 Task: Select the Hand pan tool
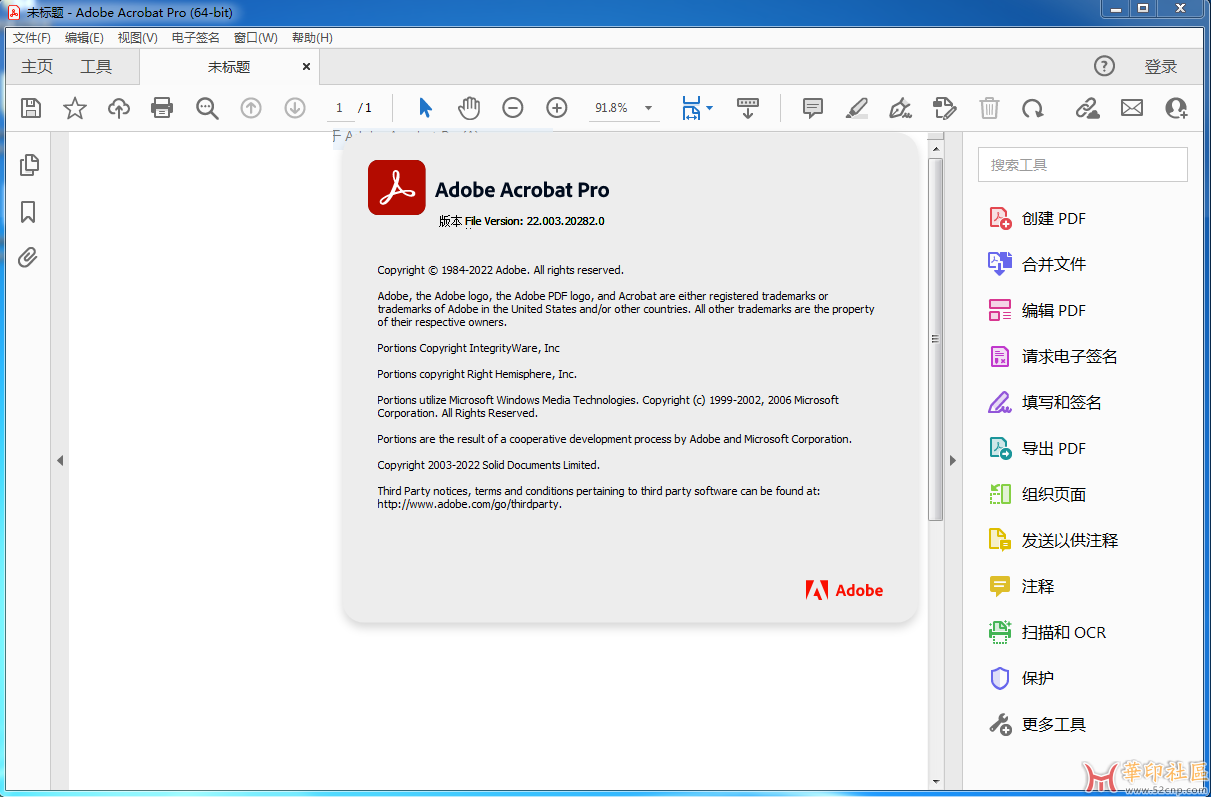(x=469, y=108)
